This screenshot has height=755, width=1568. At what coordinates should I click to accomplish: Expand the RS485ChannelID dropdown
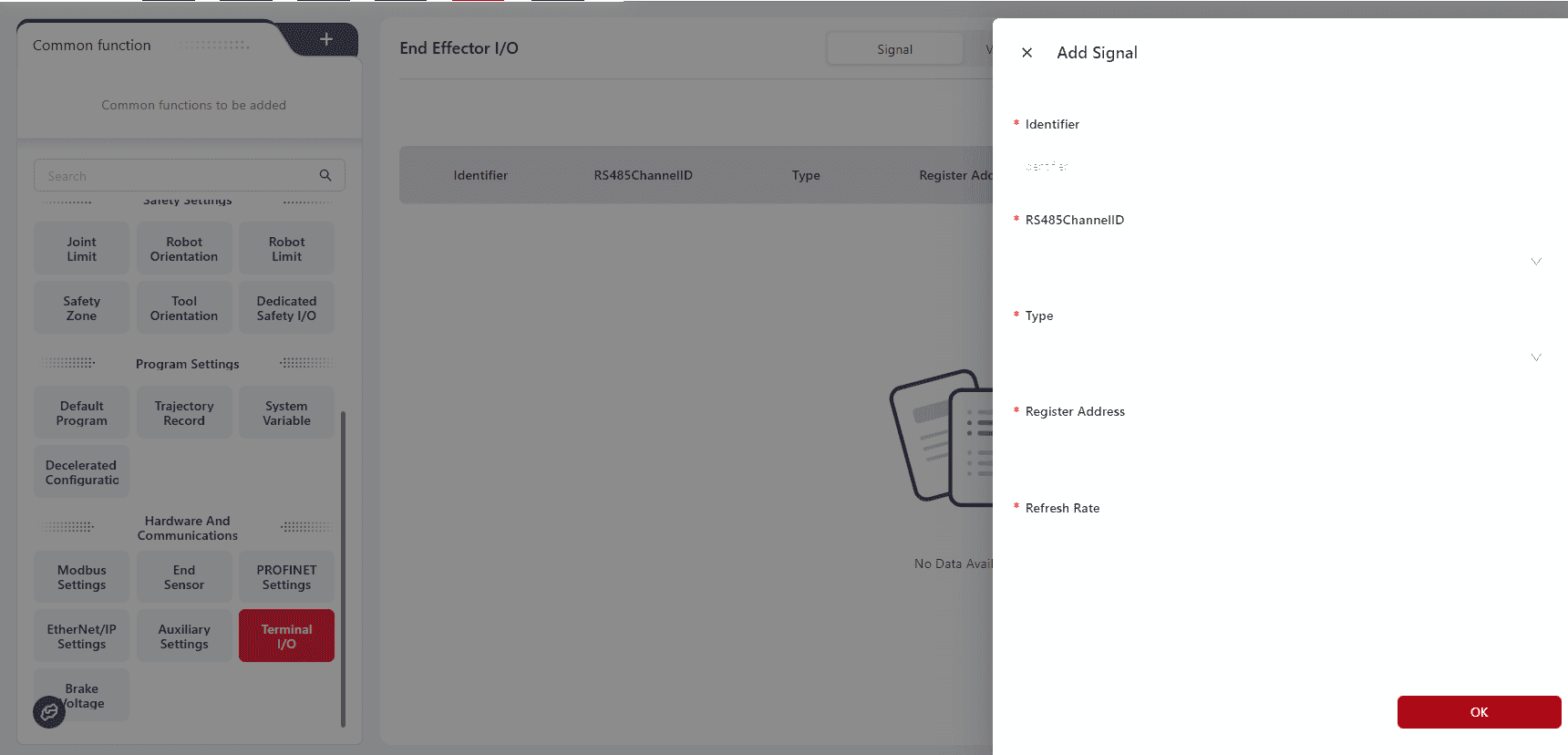pos(1535,262)
